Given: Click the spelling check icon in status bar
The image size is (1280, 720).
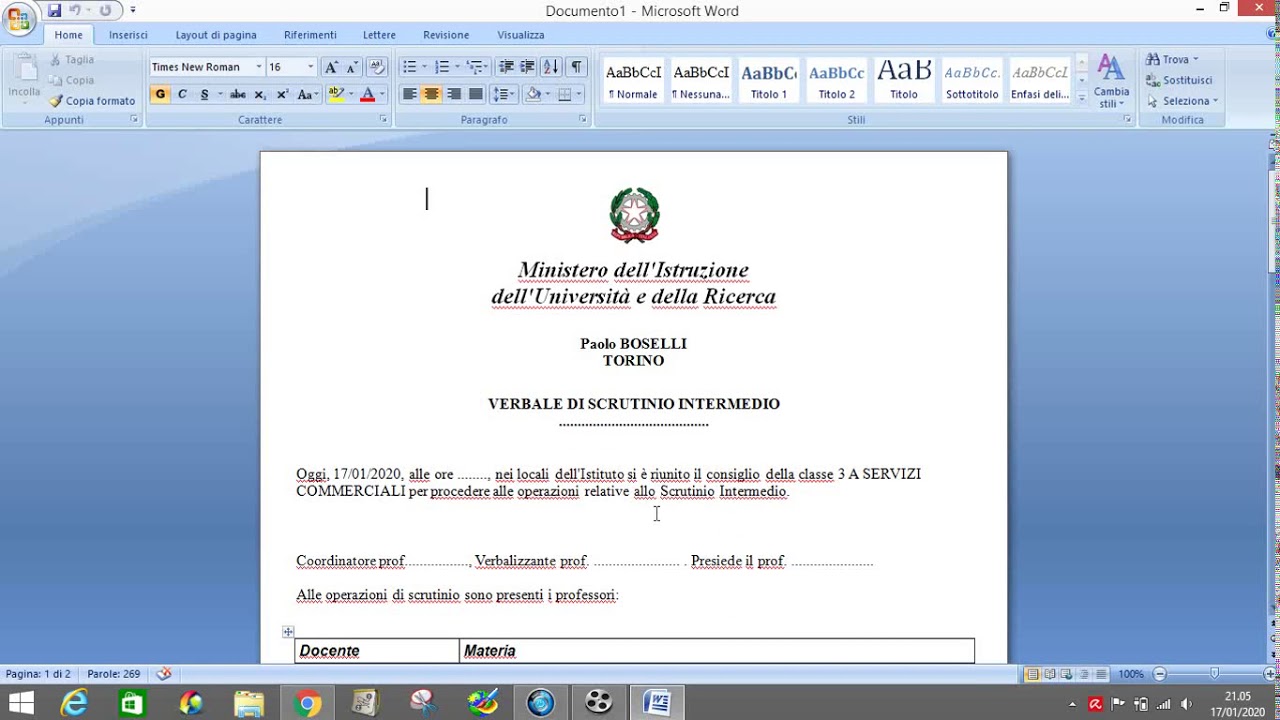Looking at the screenshot, I should tap(164, 674).
